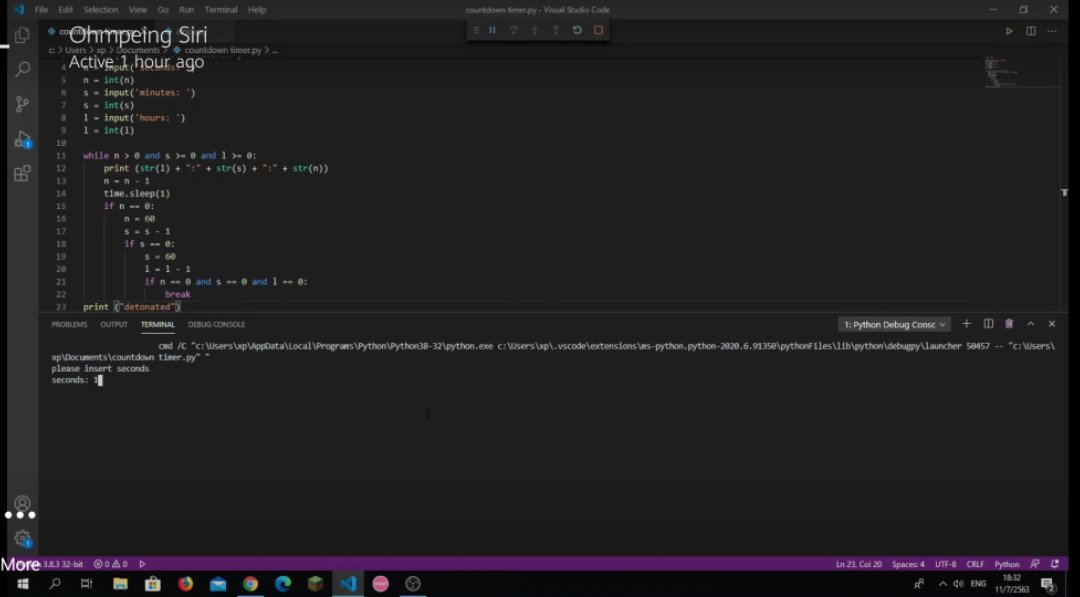Screen dimensions: 1080x597
Task: Open Microsoft Edge from the taskbar
Action: 282,584
